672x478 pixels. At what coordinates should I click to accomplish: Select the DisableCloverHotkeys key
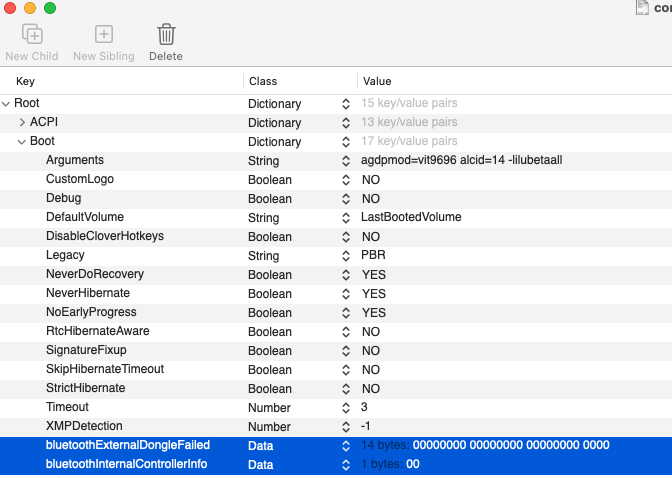click(x=105, y=236)
